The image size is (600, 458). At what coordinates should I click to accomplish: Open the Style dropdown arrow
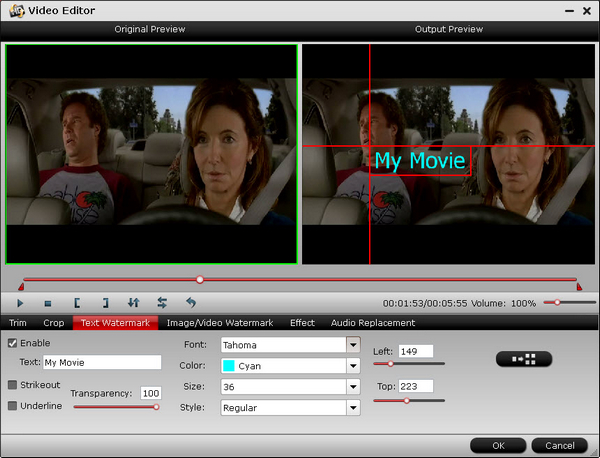coord(353,407)
